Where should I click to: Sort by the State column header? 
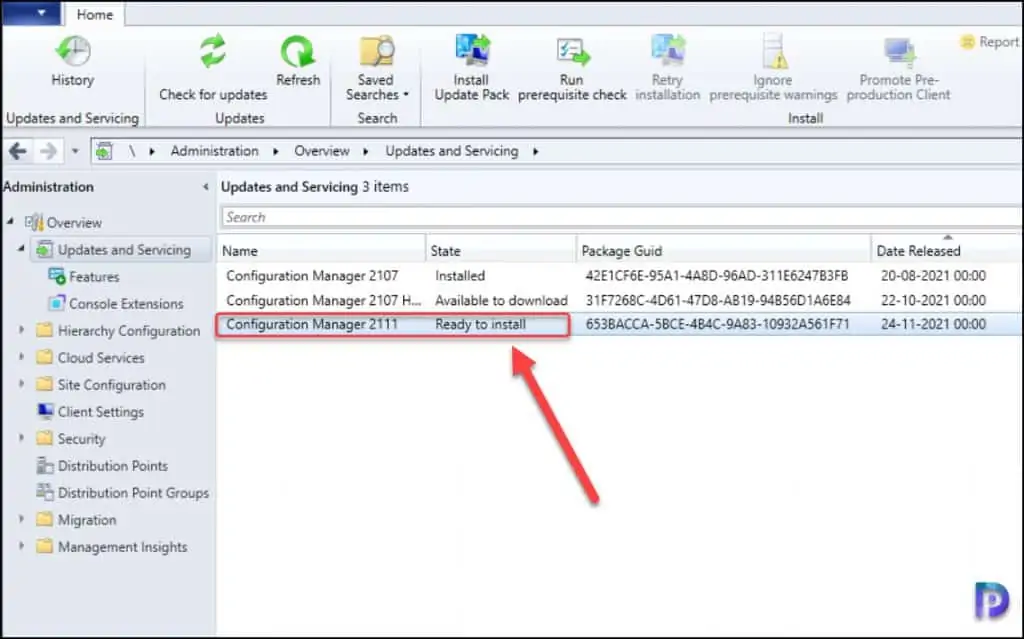pos(501,250)
